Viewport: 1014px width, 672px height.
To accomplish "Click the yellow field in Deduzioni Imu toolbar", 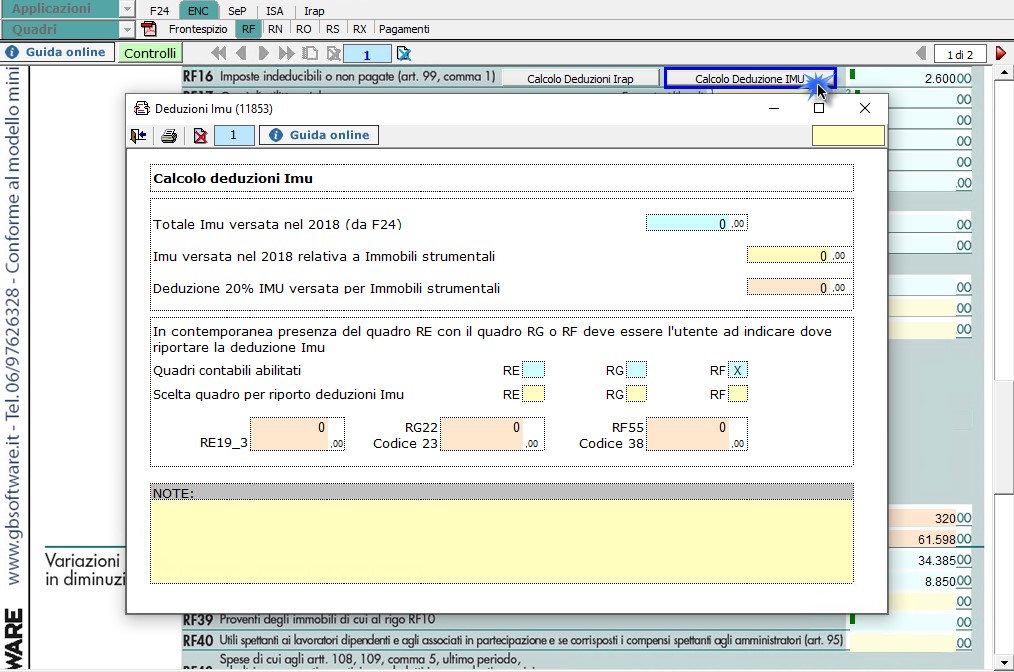I will coord(848,135).
